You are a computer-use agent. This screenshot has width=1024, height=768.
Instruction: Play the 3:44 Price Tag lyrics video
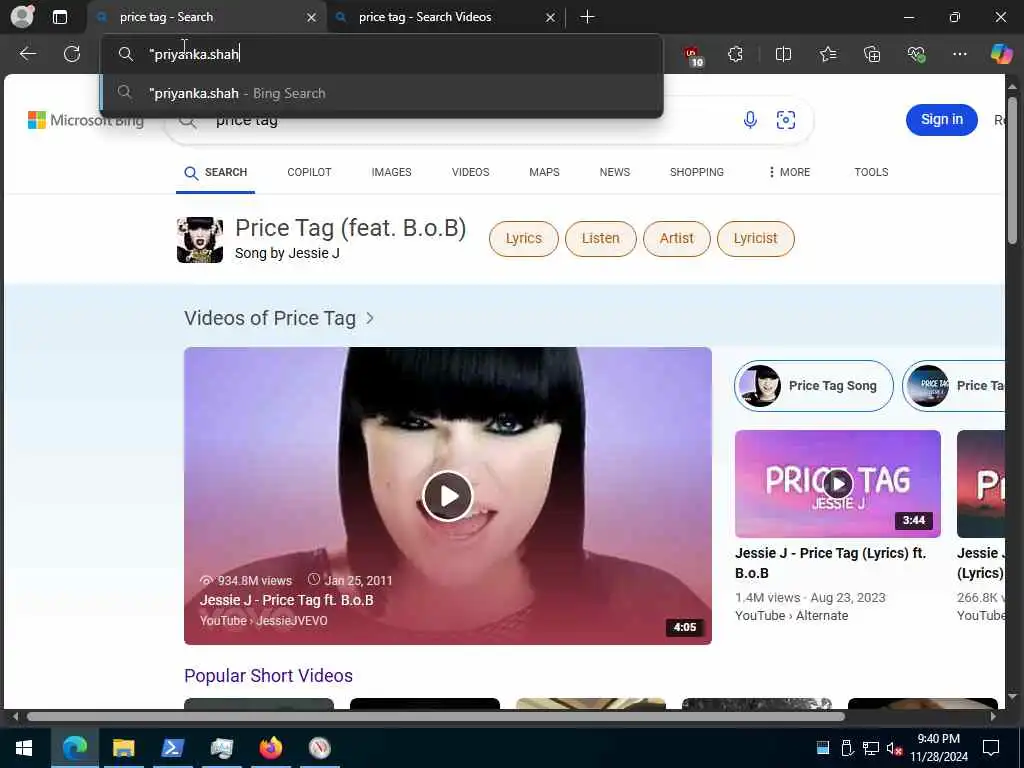[x=838, y=484]
